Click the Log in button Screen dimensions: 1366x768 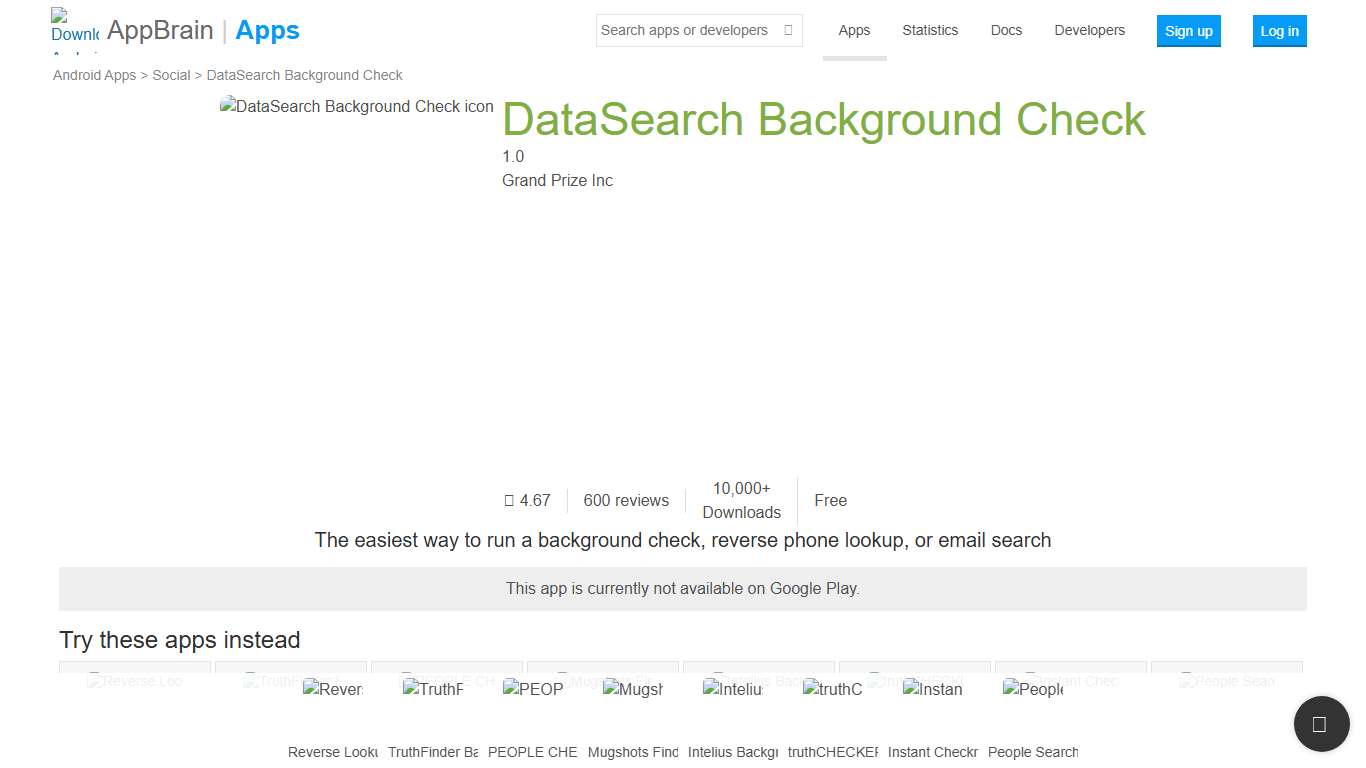coord(1279,31)
